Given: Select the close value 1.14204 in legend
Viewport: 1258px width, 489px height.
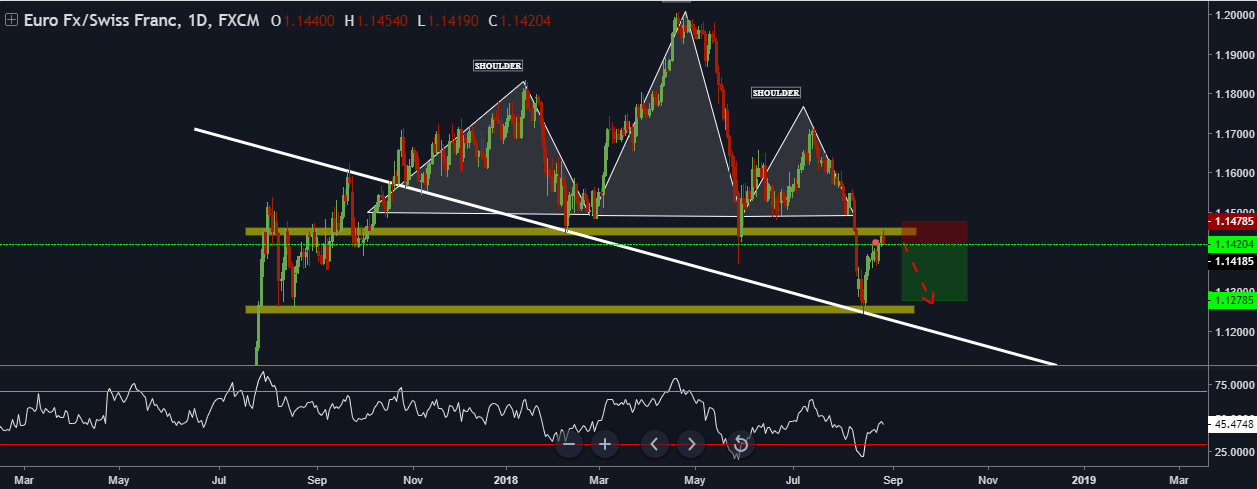Looking at the screenshot, I should [x=527, y=20].
